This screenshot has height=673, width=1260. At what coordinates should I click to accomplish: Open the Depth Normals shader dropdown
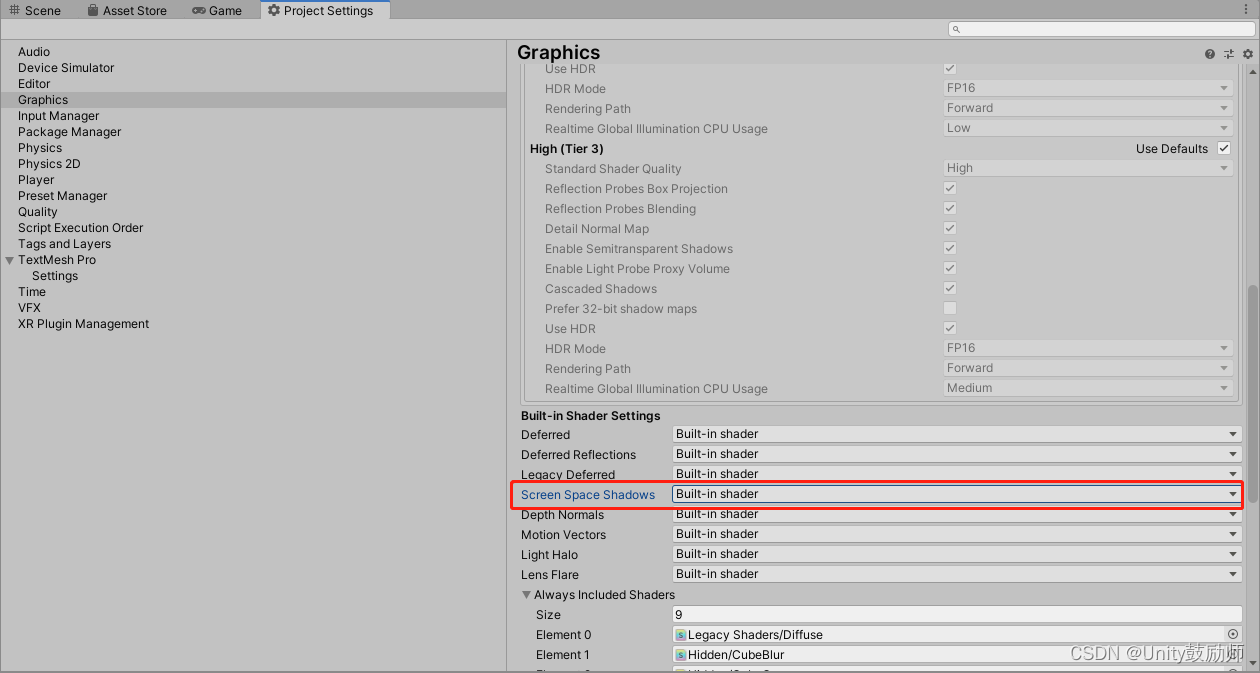[957, 514]
